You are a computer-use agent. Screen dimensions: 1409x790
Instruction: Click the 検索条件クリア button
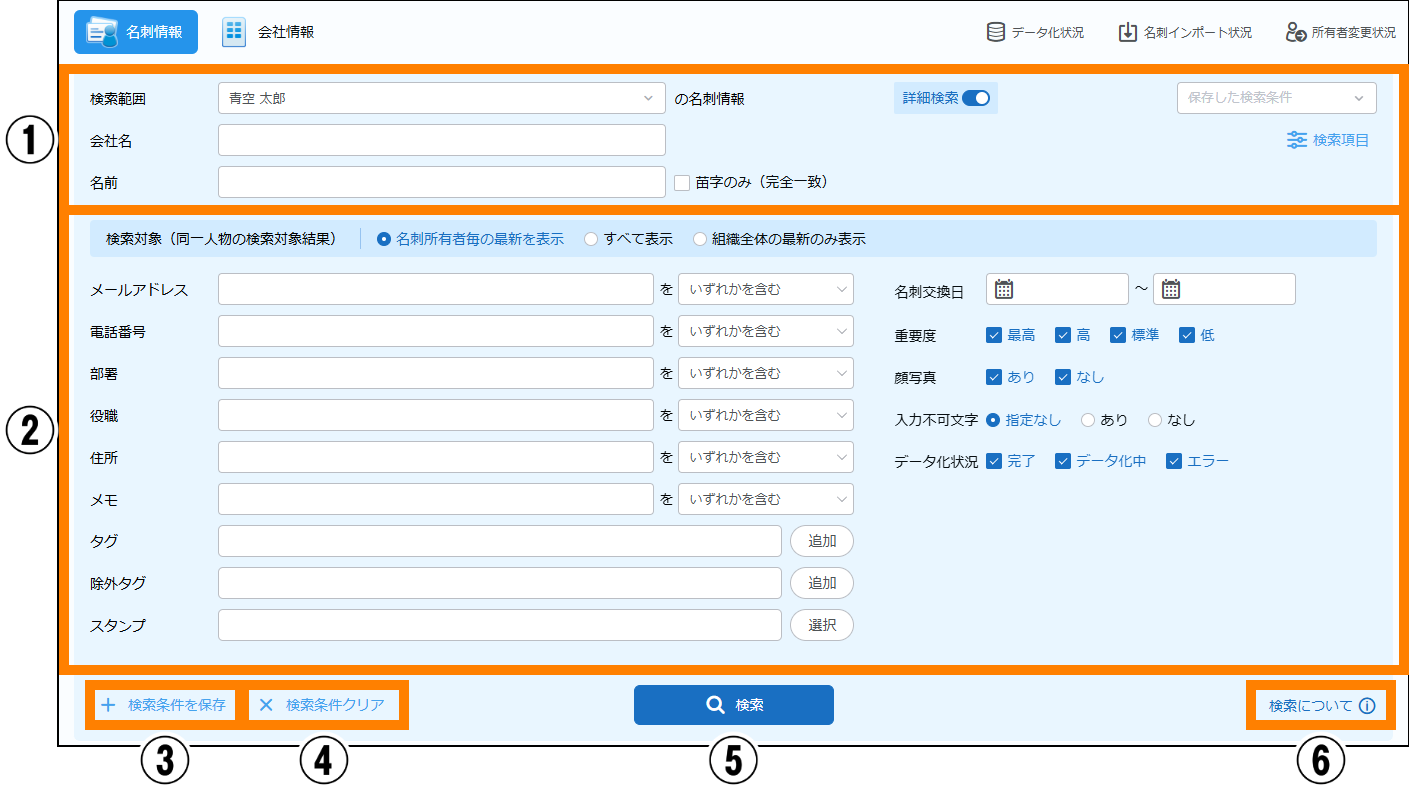pos(324,705)
